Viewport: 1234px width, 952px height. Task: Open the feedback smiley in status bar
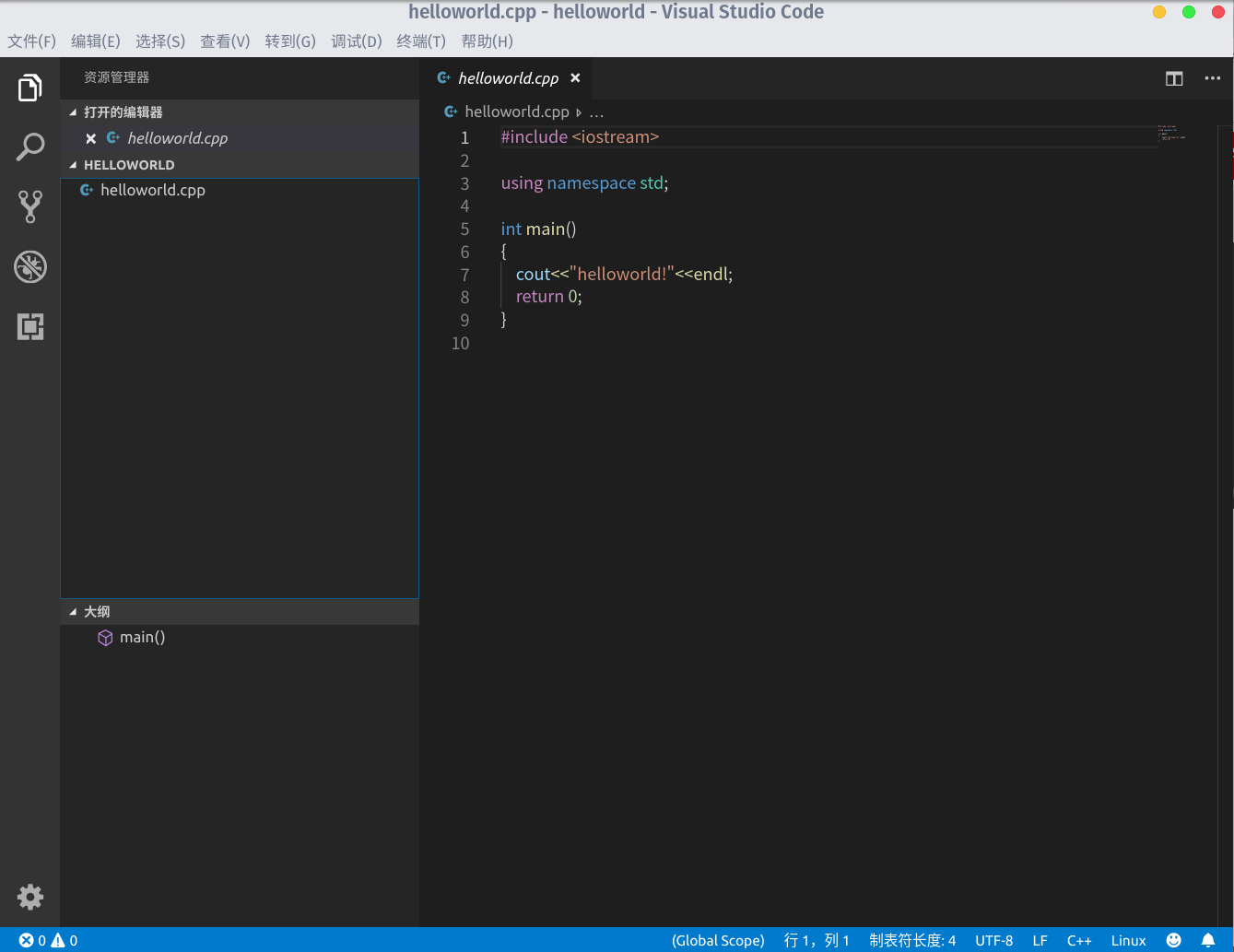pyautogui.click(x=1173, y=940)
